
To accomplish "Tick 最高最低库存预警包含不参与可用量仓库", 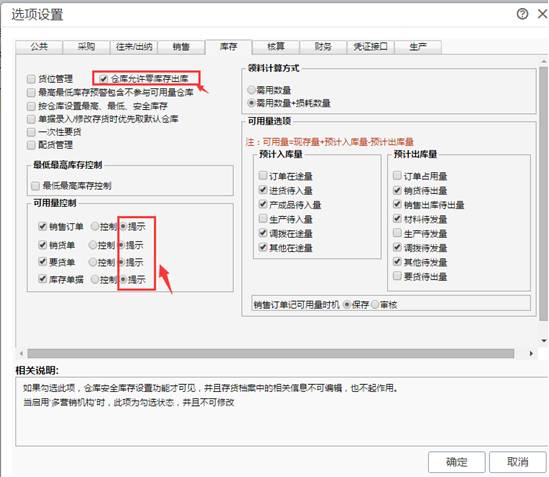I will (x=31, y=92).
